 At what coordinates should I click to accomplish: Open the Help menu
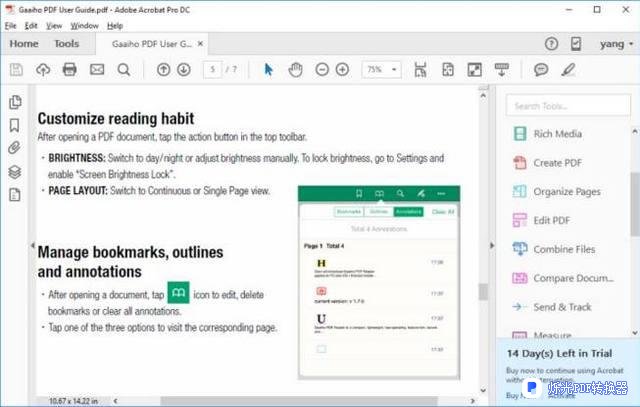point(115,26)
